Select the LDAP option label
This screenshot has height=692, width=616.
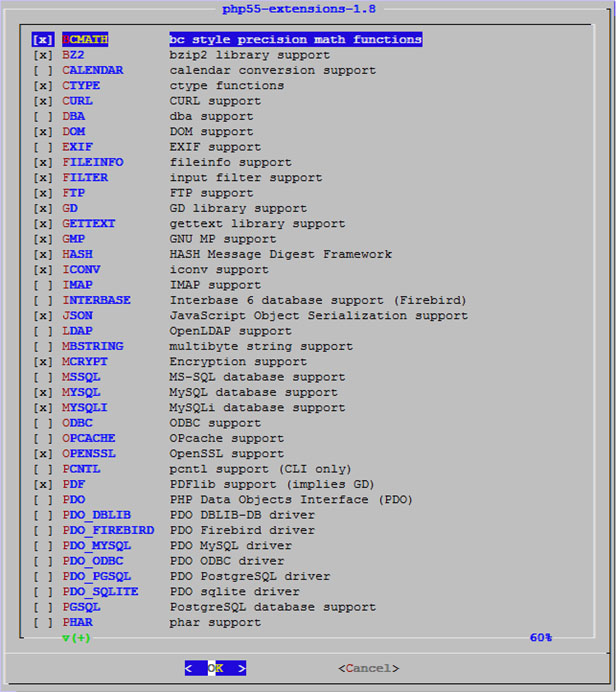(x=77, y=331)
